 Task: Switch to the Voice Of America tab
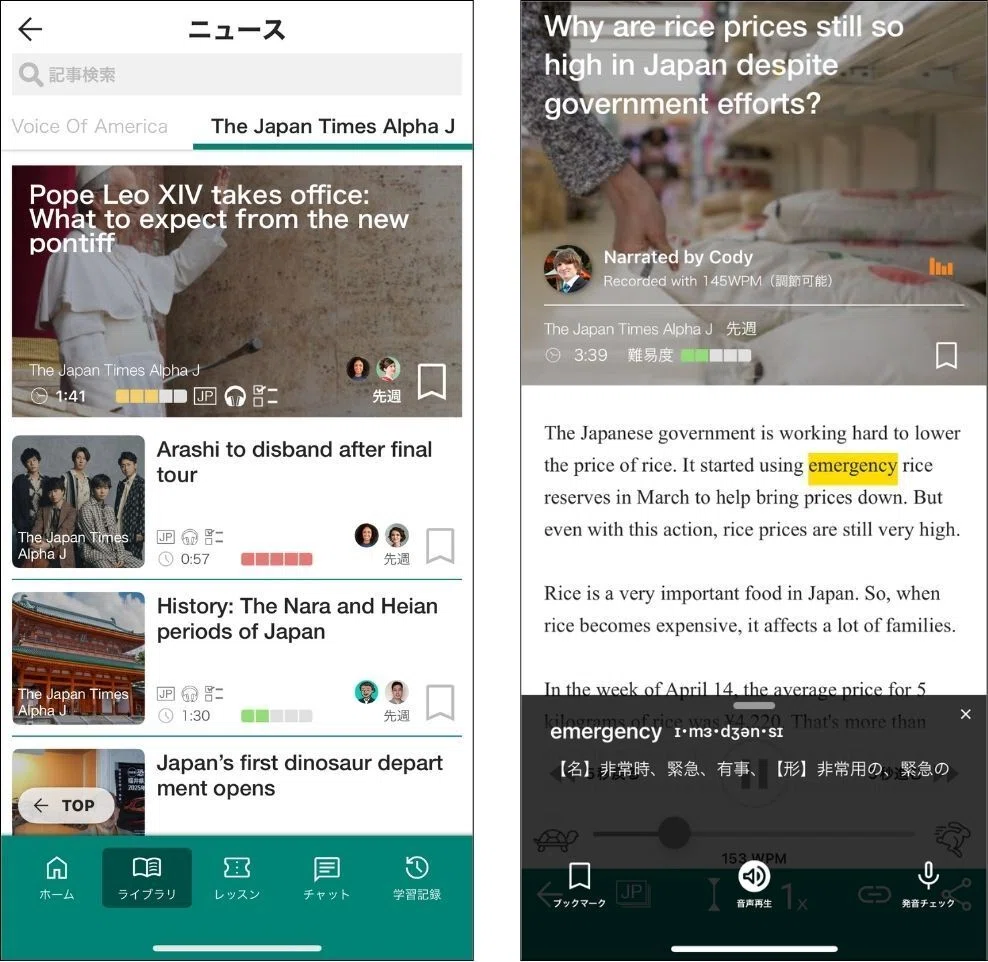90,127
